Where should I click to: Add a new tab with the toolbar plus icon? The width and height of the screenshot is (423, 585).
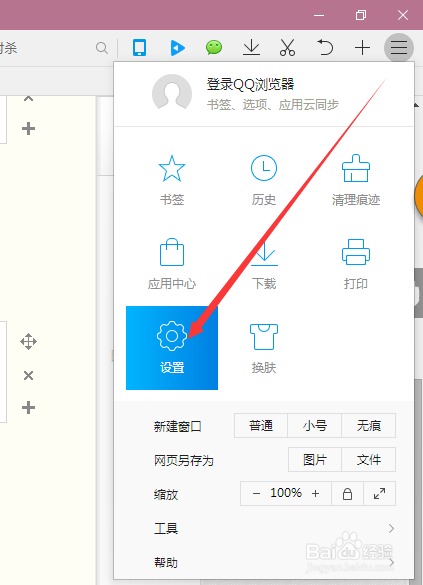point(362,48)
